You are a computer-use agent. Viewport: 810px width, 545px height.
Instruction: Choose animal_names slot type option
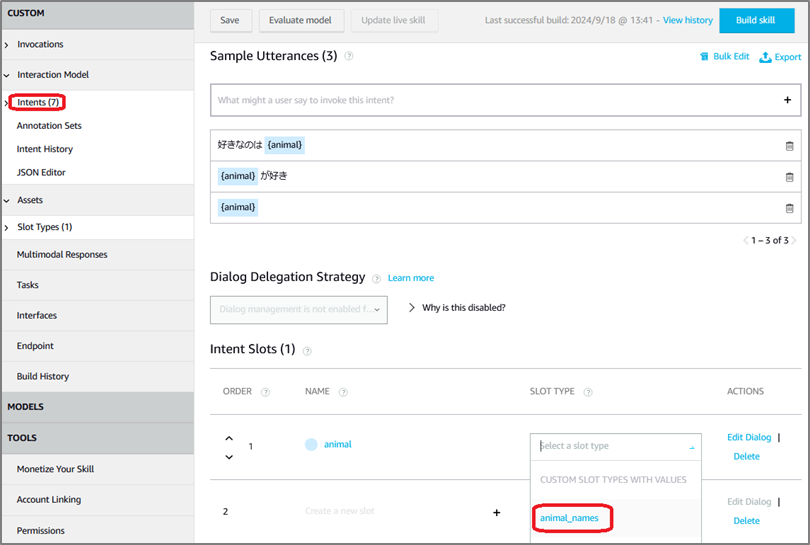click(x=569, y=518)
